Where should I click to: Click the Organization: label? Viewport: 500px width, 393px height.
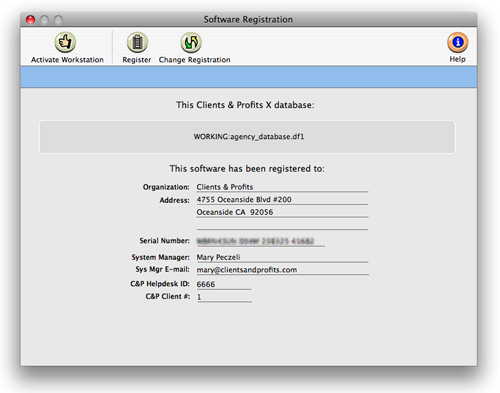tap(166, 187)
